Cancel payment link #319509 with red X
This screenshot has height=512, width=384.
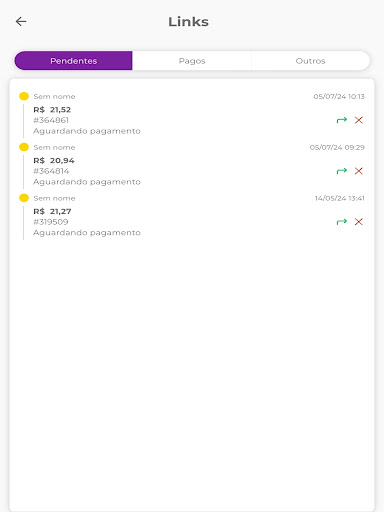[x=359, y=222]
